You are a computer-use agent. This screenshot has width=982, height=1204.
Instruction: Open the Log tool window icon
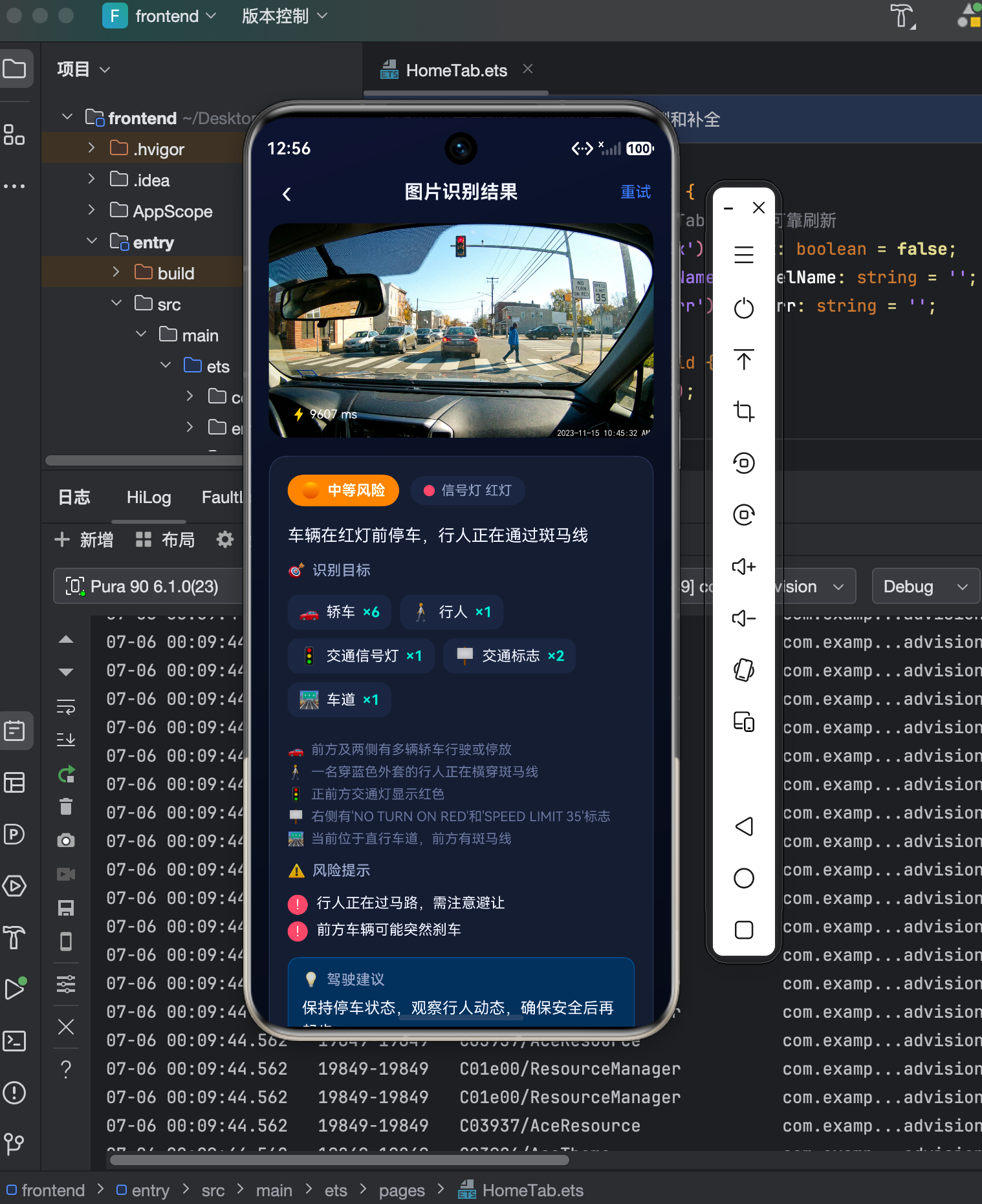click(15, 731)
